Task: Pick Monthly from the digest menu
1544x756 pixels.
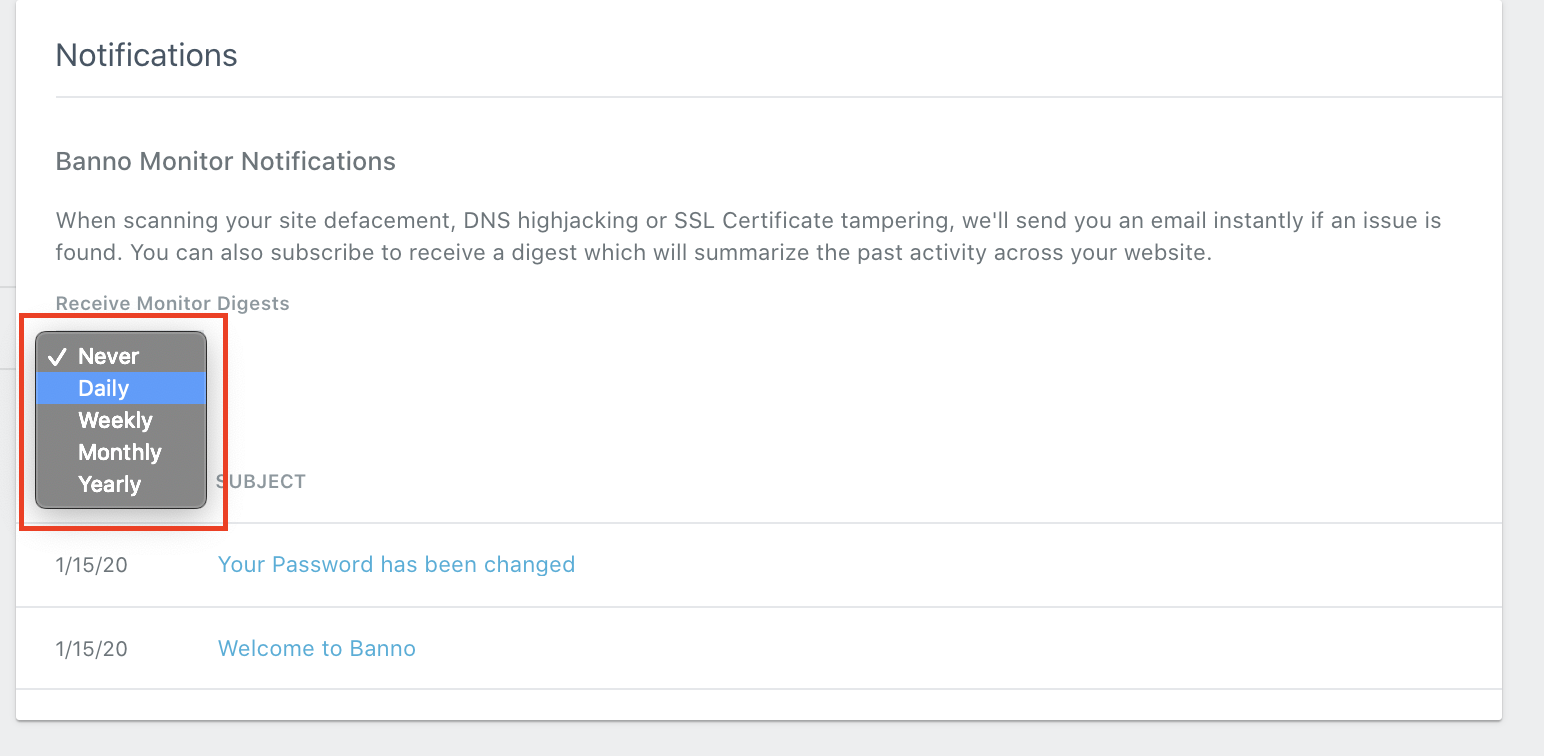Action: click(x=120, y=452)
